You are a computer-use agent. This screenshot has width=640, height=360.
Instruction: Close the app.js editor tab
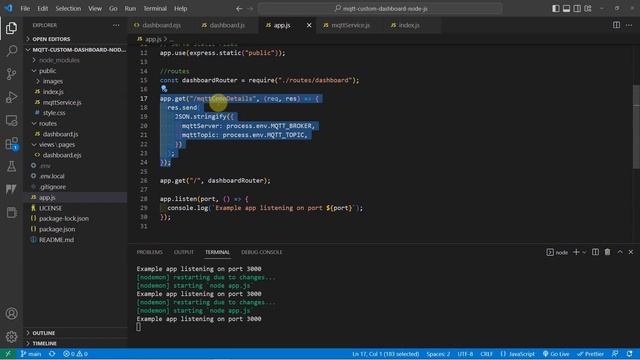click(x=309, y=25)
